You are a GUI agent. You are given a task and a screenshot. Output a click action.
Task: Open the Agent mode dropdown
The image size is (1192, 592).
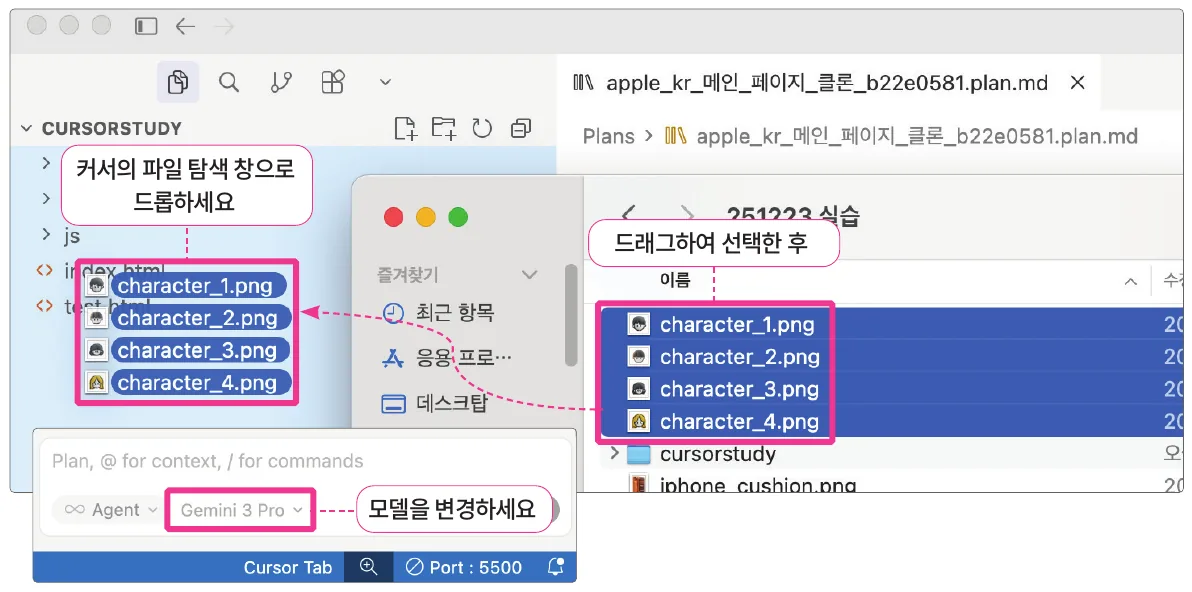pyautogui.click(x=106, y=510)
